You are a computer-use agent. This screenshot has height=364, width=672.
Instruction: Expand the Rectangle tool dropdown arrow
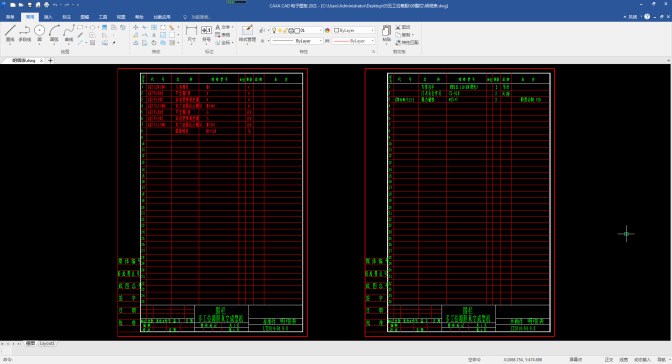86,27
